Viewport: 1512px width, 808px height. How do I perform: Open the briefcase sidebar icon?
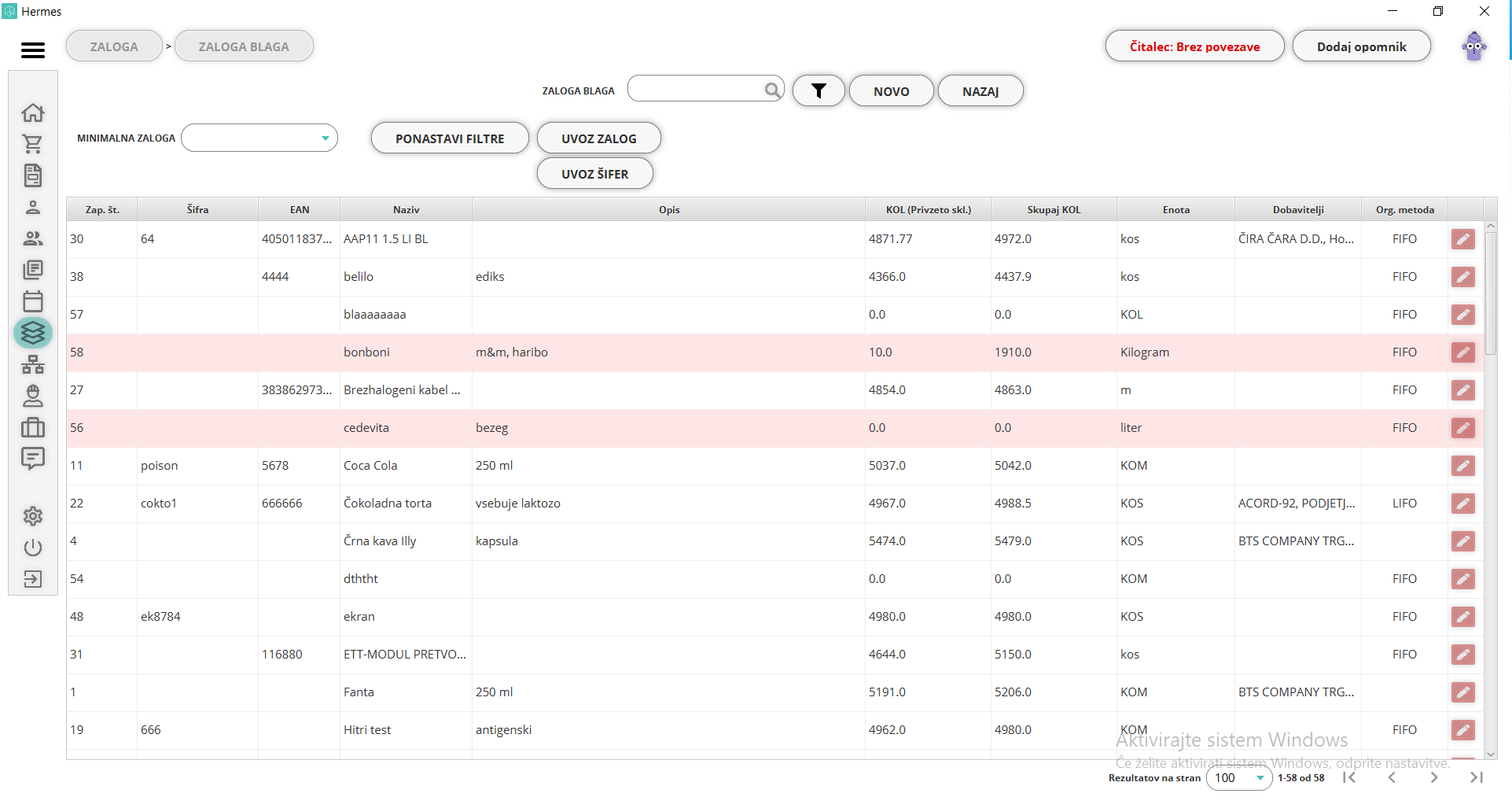coord(33,427)
